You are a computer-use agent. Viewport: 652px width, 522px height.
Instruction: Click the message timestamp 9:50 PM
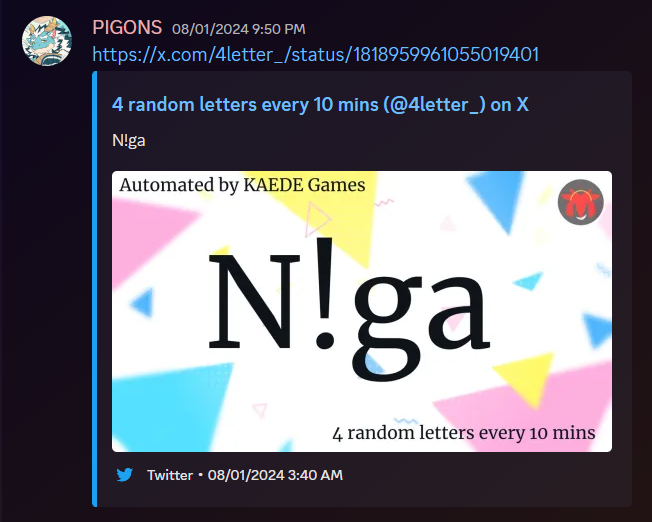click(x=239, y=29)
